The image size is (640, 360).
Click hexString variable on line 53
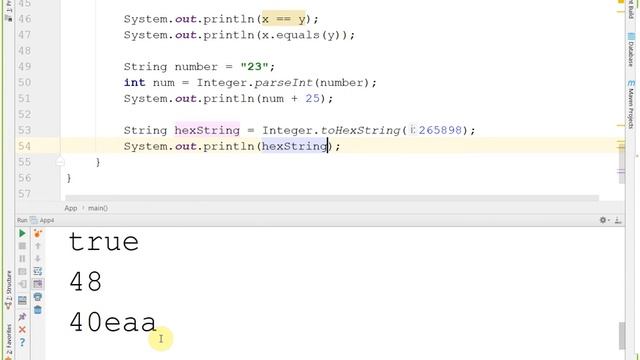point(207,130)
